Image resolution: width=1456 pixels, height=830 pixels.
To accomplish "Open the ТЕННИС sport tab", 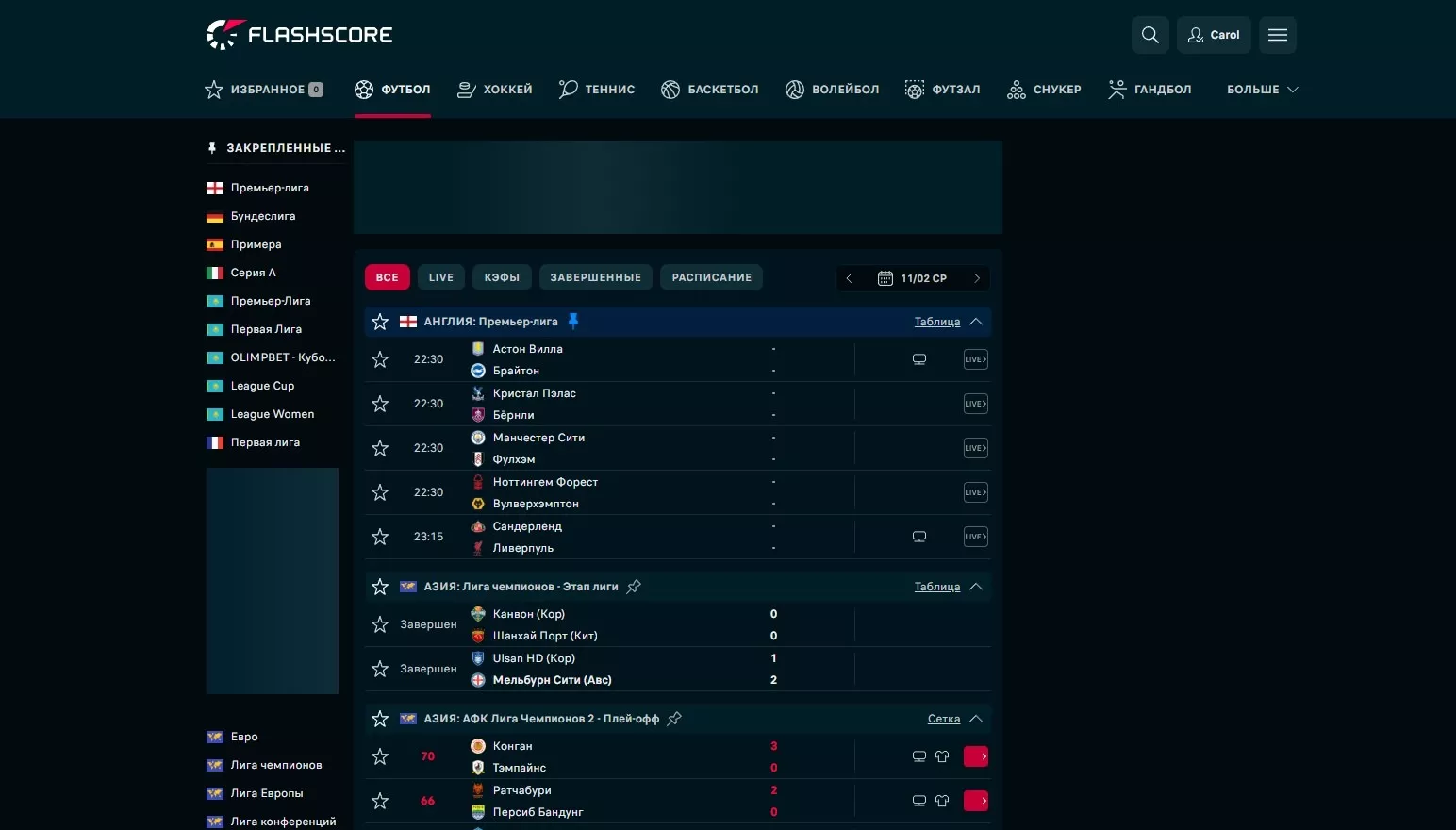I will pos(596,90).
